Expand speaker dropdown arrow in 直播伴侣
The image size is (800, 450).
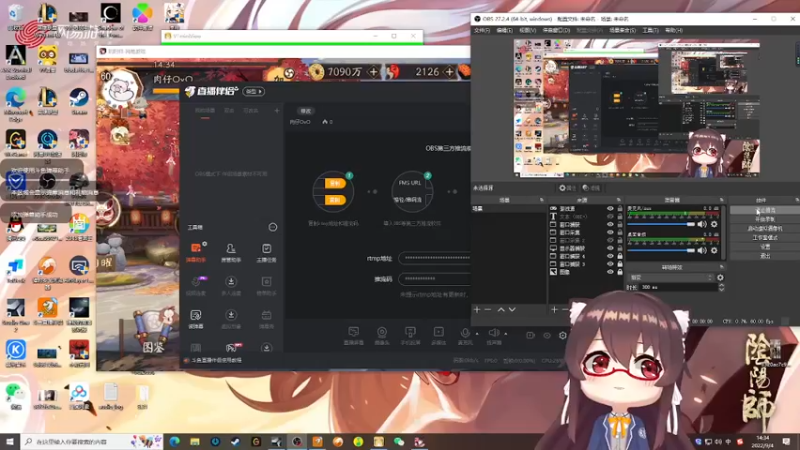click(x=506, y=334)
